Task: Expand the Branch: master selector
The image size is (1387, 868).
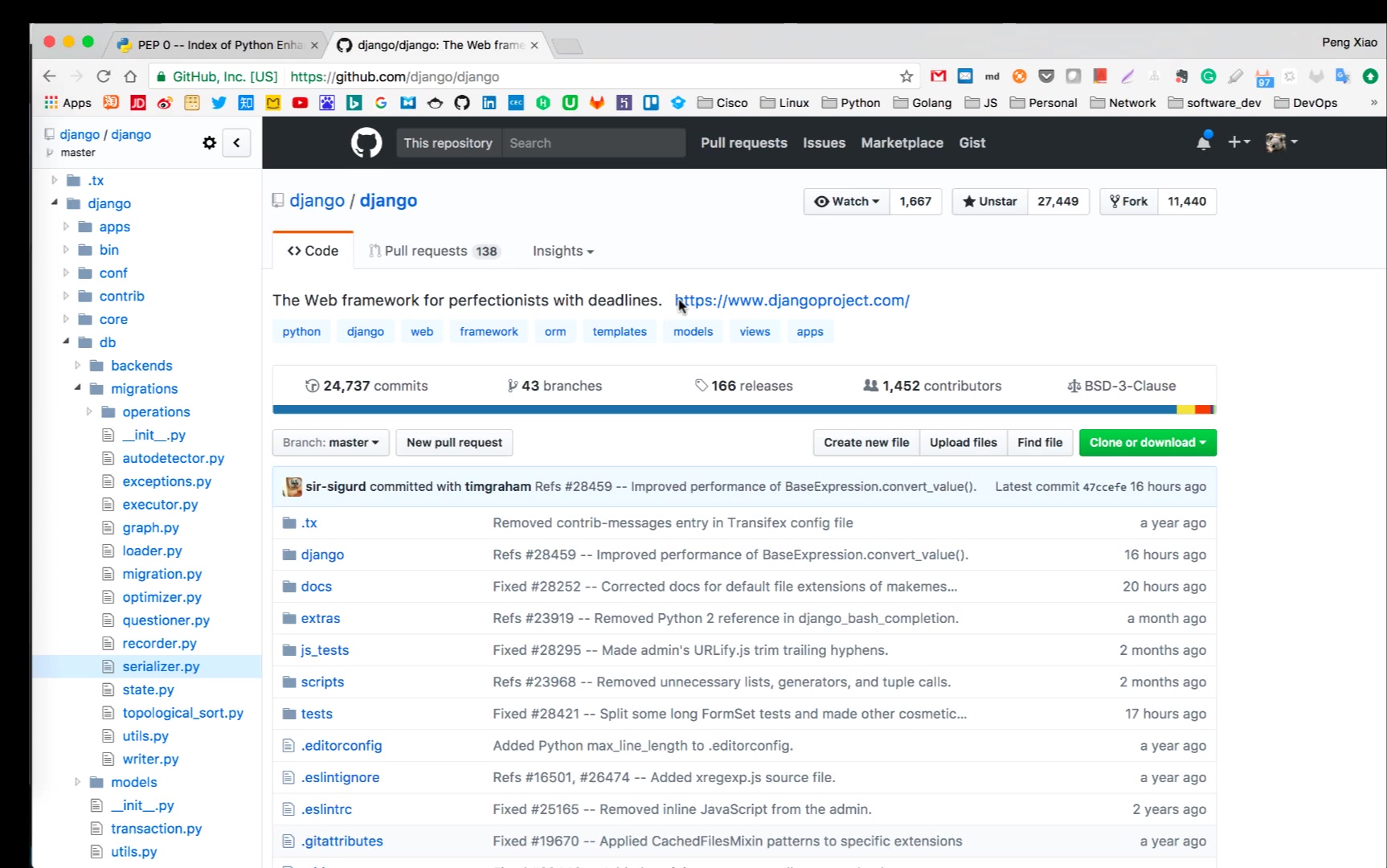Action: [x=330, y=443]
